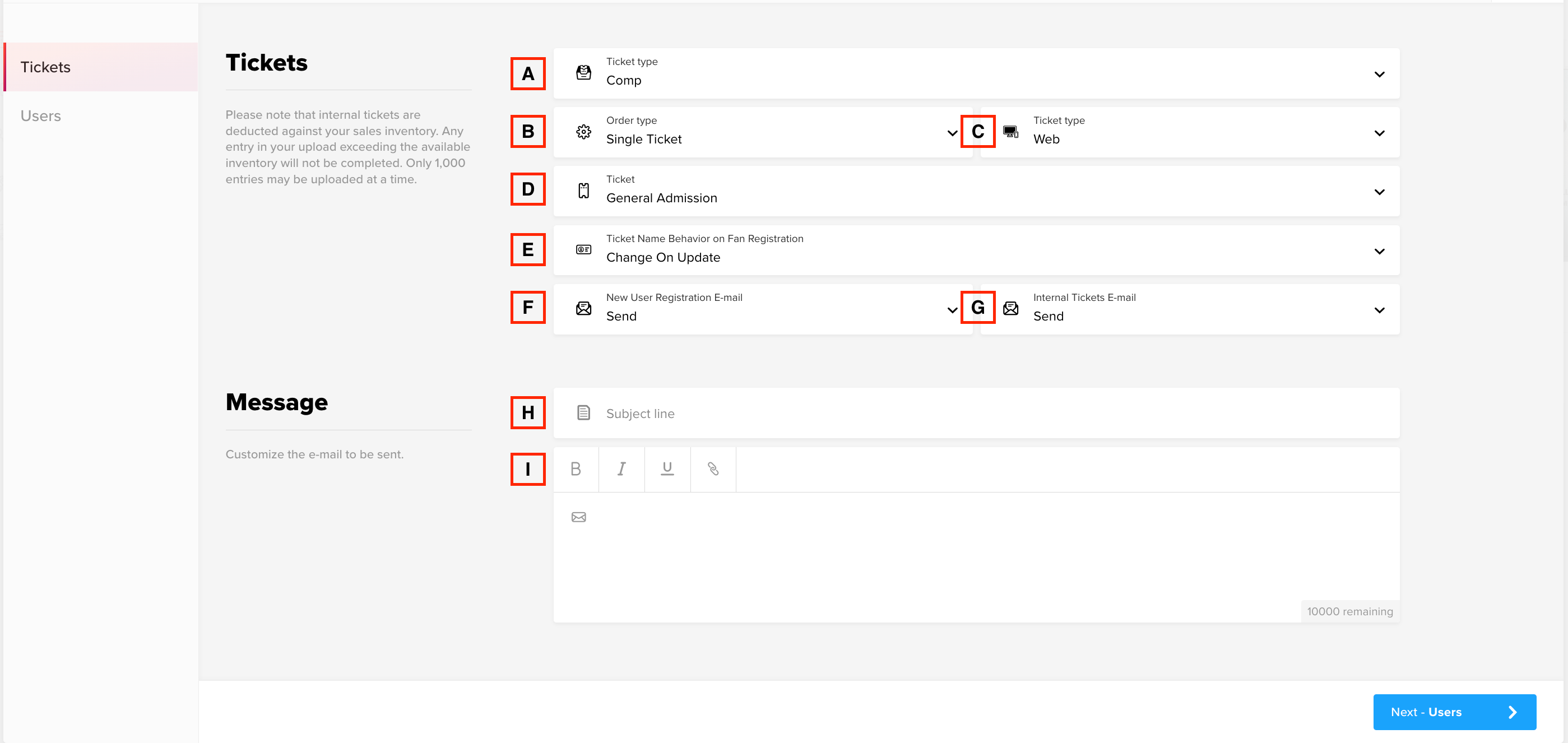Click the internal tickets inventory note text

pos(347,147)
